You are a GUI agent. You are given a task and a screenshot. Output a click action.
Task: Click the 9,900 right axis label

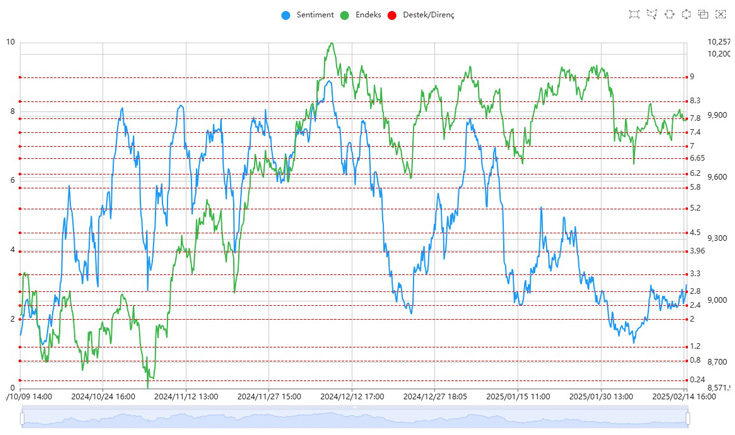tap(717, 115)
